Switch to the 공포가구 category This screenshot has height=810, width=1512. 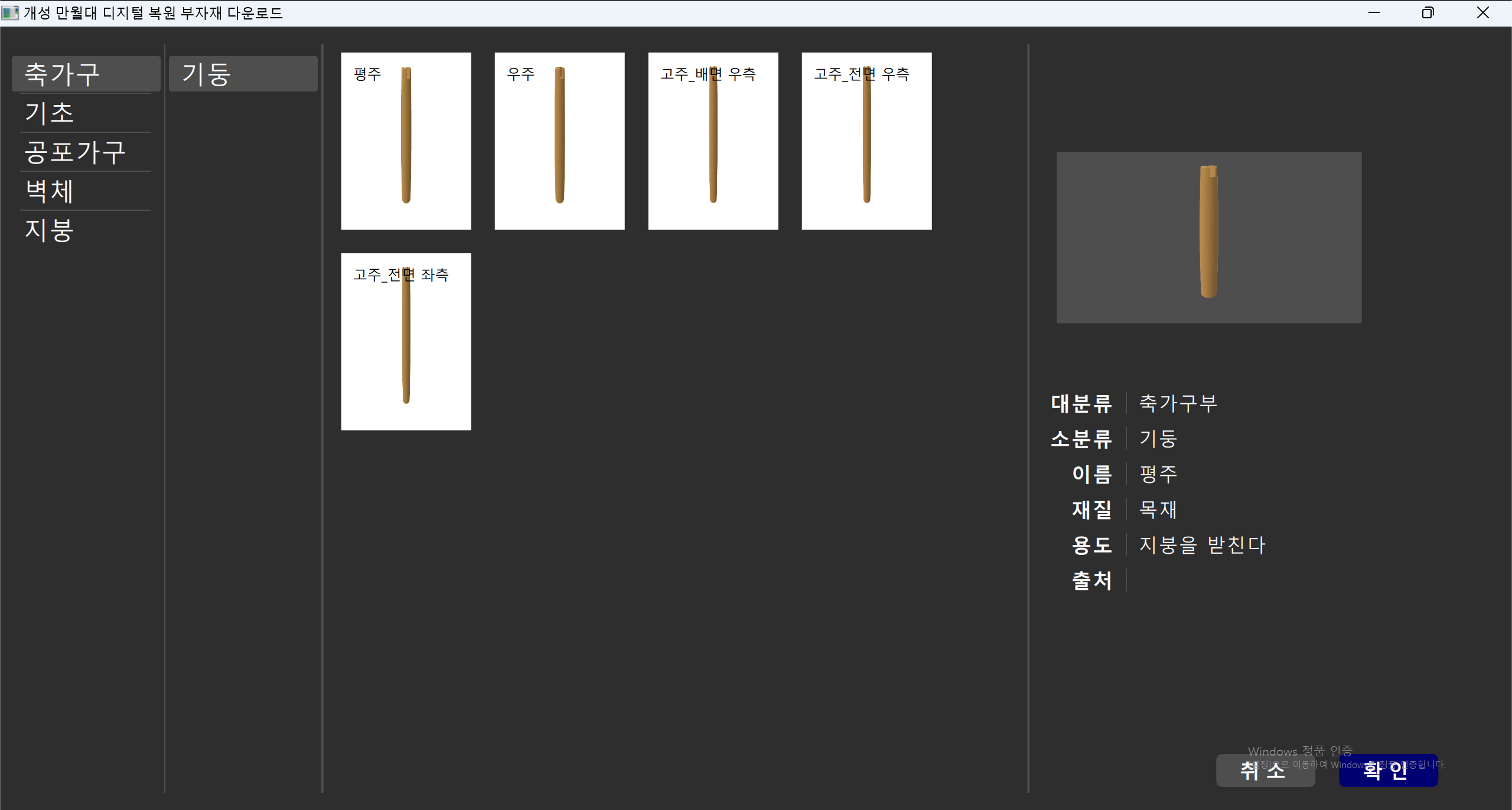(x=86, y=152)
